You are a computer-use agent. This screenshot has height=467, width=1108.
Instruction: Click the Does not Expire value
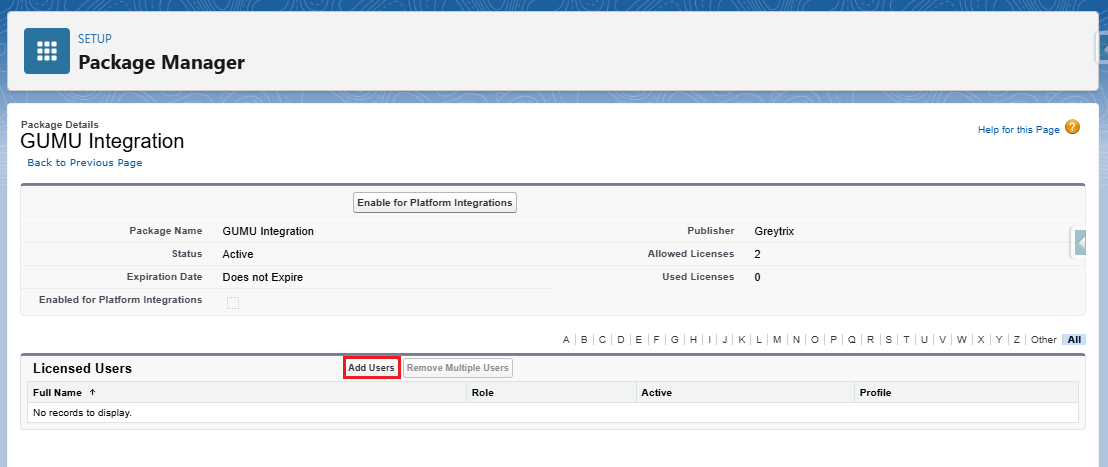pyautogui.click(x=263, y=278)
